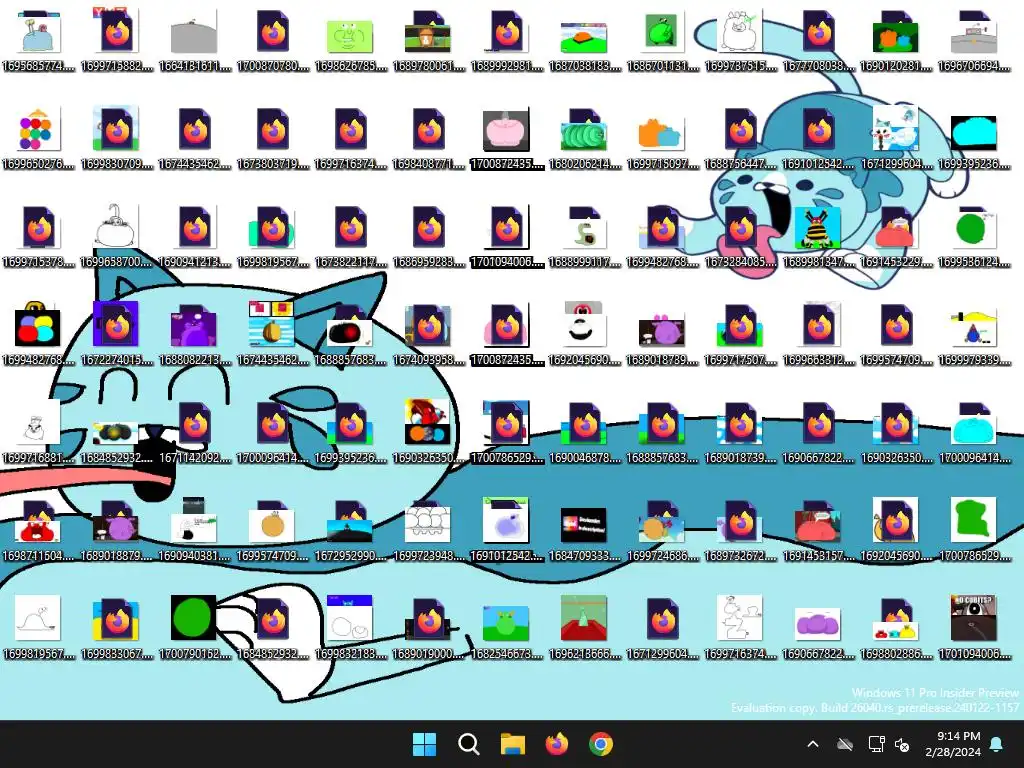Click muted volume tray icon
Image resolution: width=1024 pixels, height=768 pixels.
[902, 744]
